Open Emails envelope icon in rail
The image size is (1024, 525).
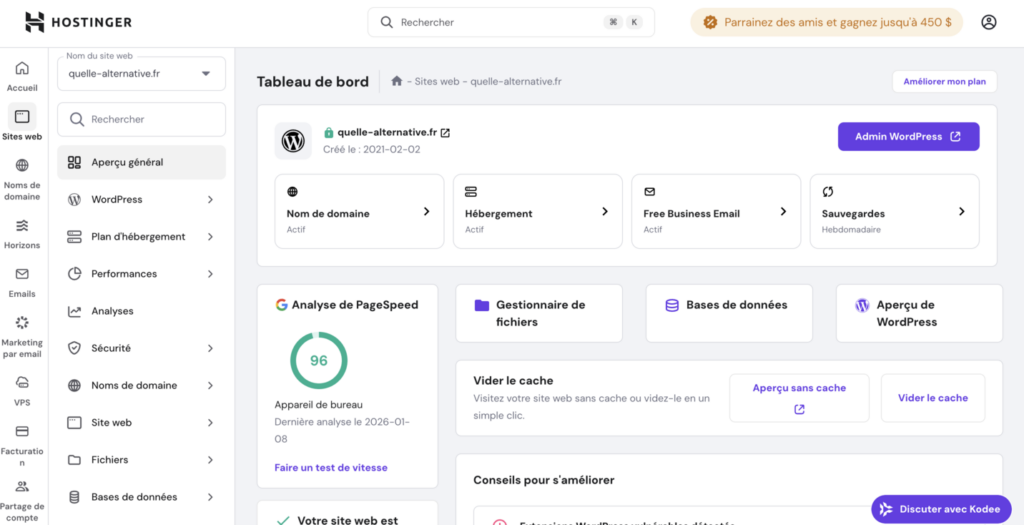22,274
